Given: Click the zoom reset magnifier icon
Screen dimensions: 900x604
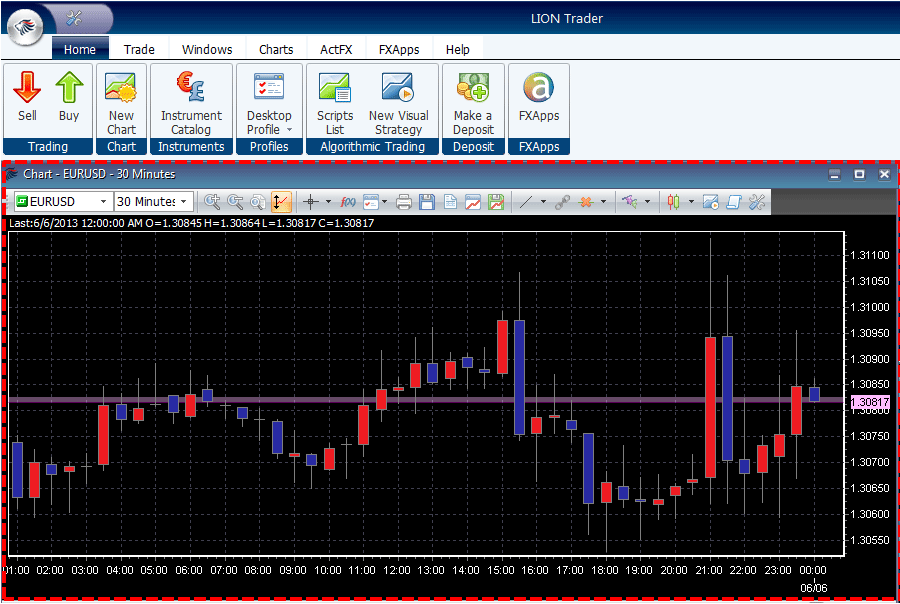Looking at the screenshot, I should (x=258, y=202).
